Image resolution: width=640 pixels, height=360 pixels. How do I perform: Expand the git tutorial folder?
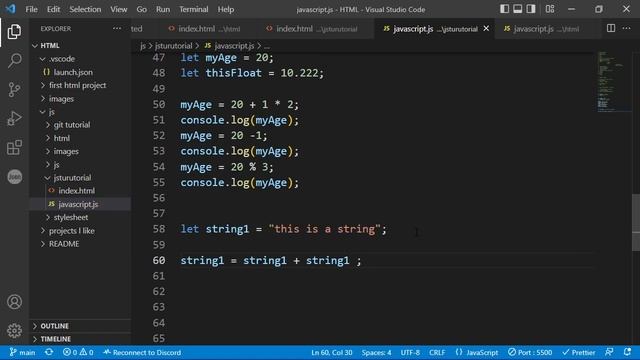(x=72, y=125)
